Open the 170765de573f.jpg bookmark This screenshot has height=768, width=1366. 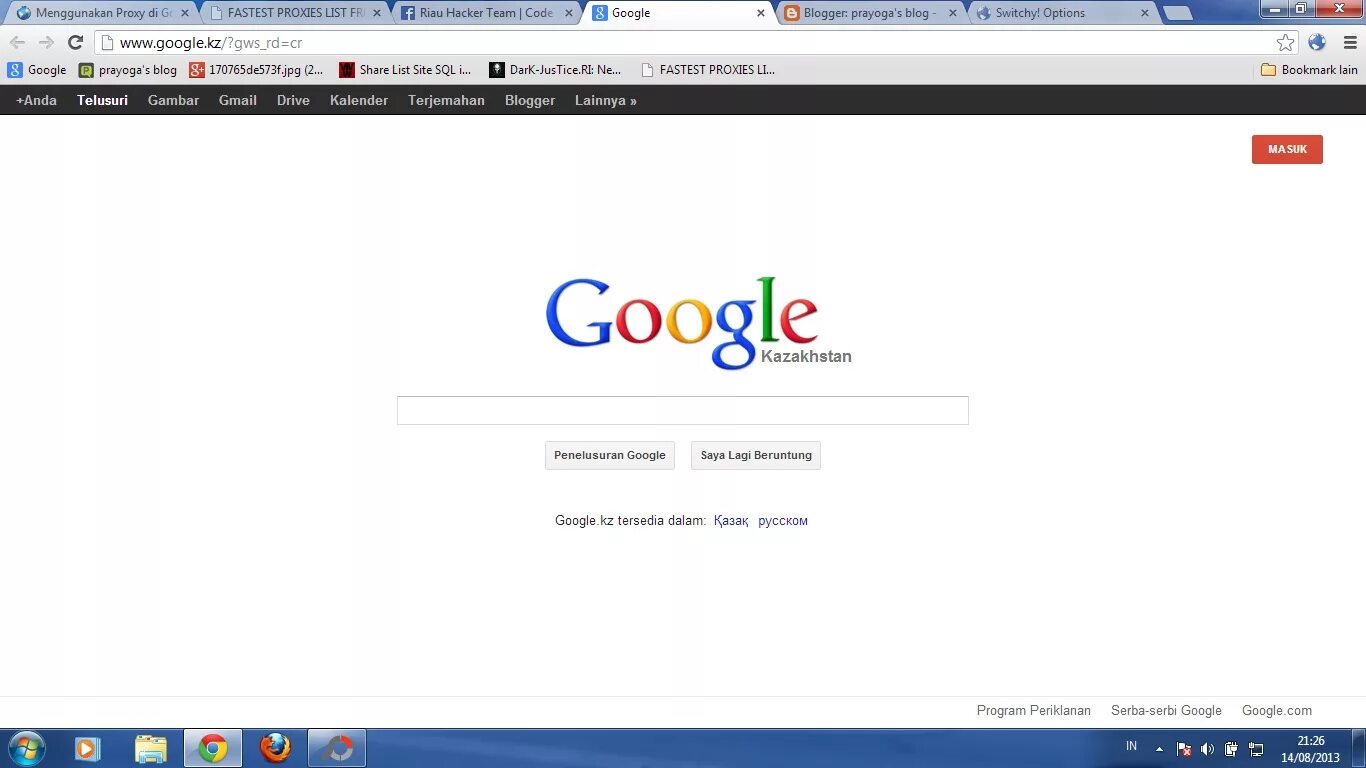(x=257, y=70)
